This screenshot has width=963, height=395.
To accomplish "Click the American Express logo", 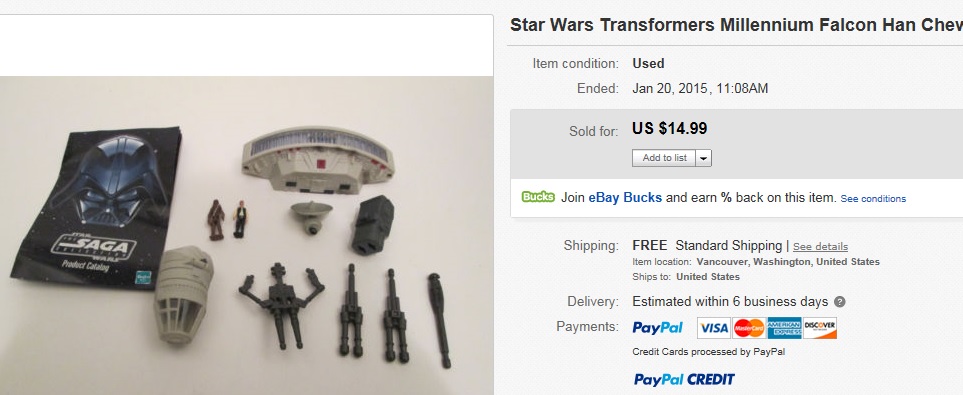I will (x=784, y=328).
